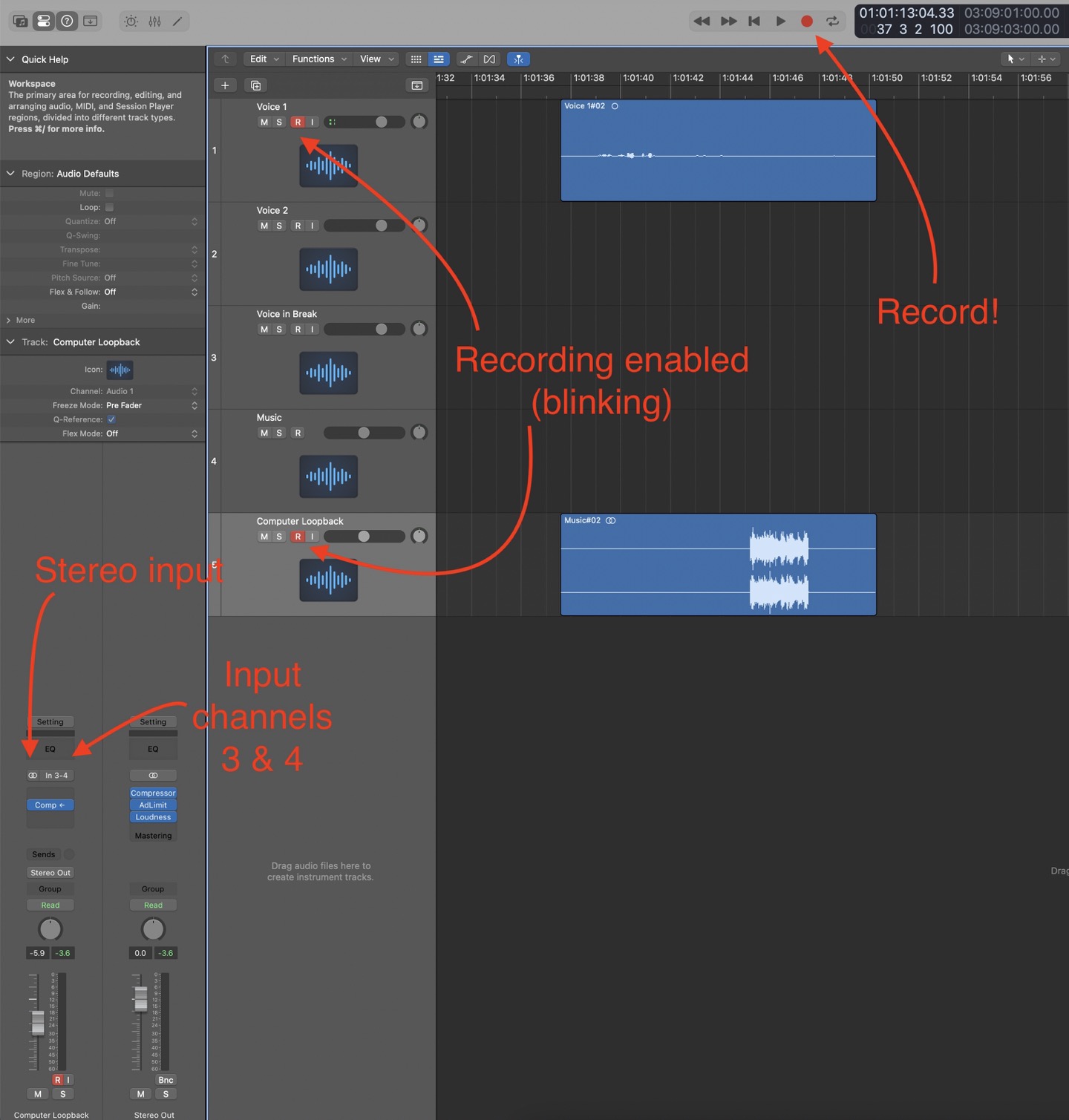Image resolution: width=1069 pixels, height=1120 pixels.
Task: Open the Edit menu
Action: (x=264, y=59)
